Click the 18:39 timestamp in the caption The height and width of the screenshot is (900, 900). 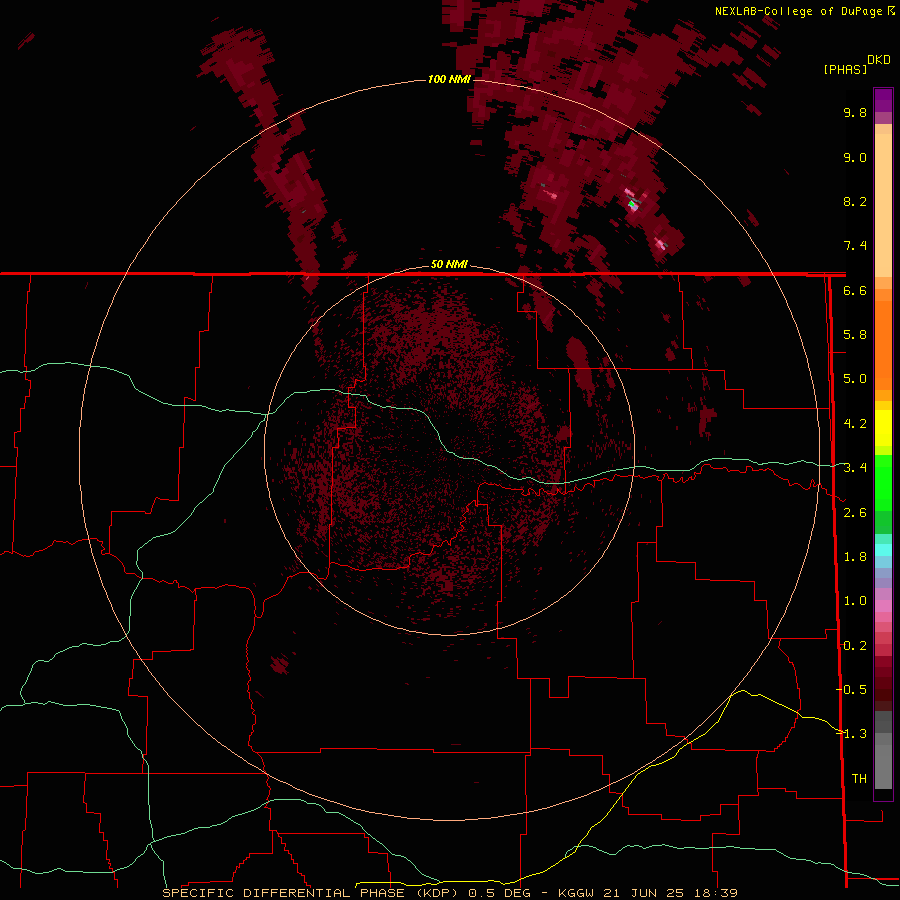click(715, 893)
